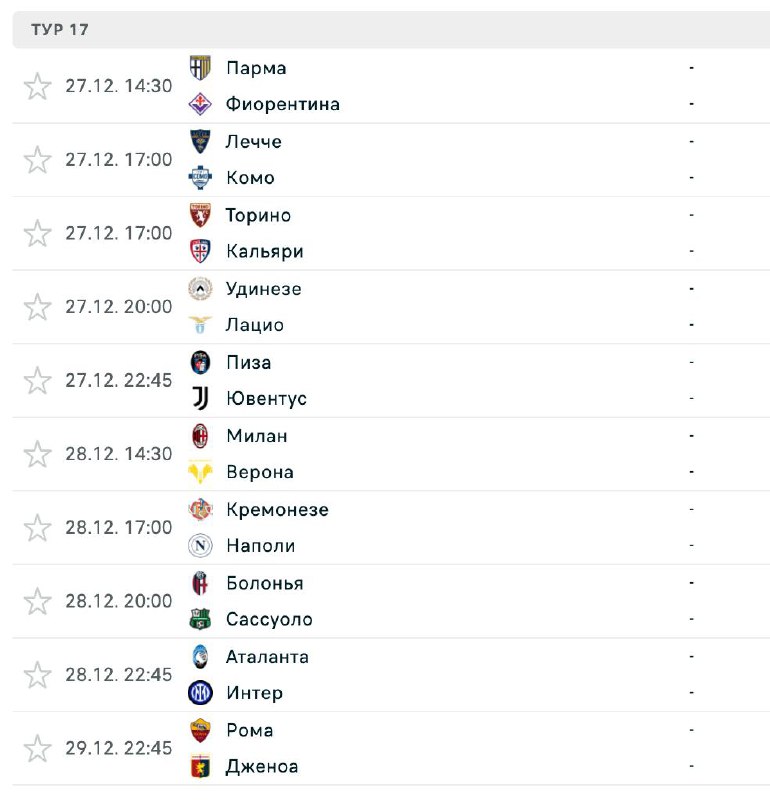Click the Inter club logo
Screen dimensions: 770x800
tap(200, 693)
